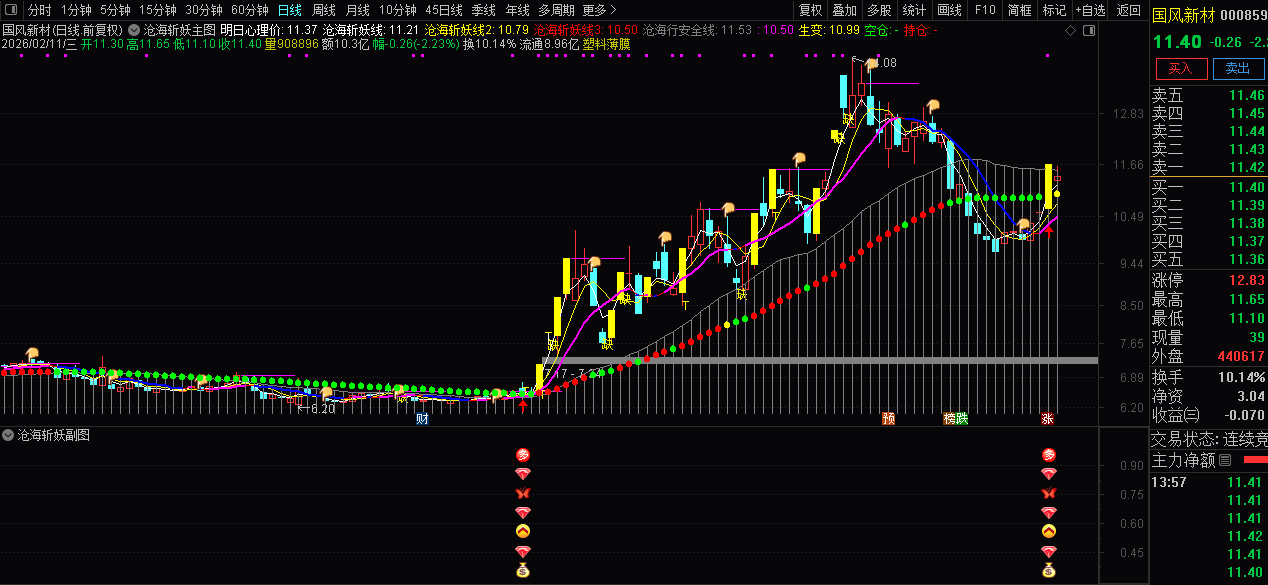Click the 叠加 overlay button
This screenshot has width=1268, height=585.
pos(845,10)
